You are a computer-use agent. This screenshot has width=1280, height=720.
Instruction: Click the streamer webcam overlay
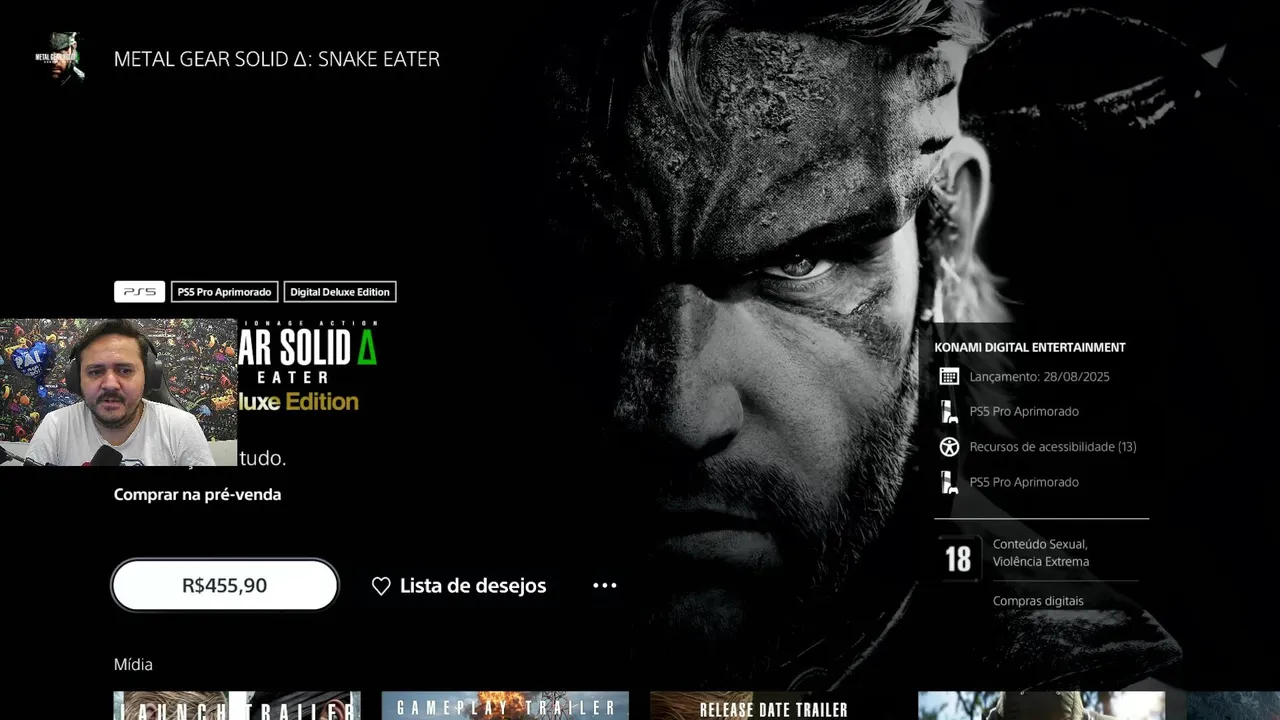(118, 392)
